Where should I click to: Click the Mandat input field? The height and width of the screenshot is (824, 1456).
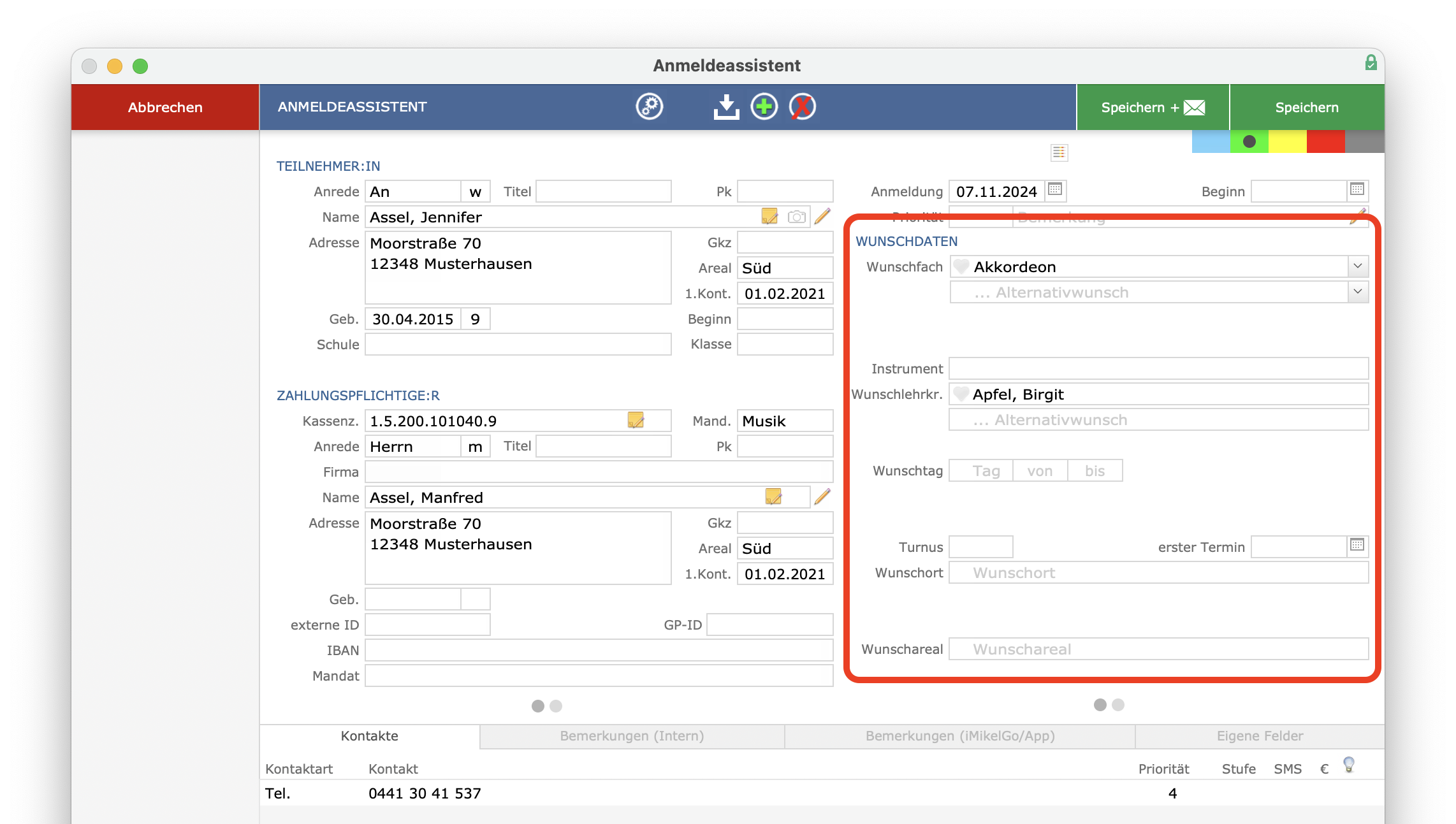(599, 676)
